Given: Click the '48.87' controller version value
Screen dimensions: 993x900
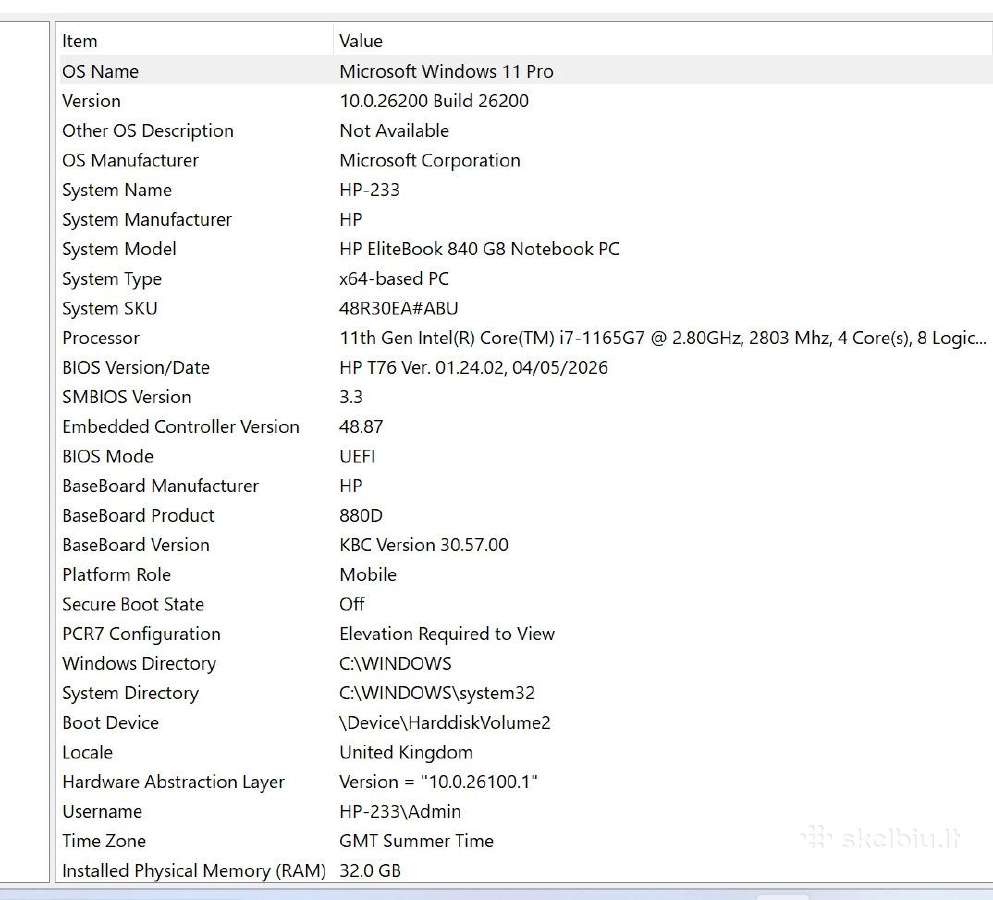Looking at the screenshot, I should 361,427.
